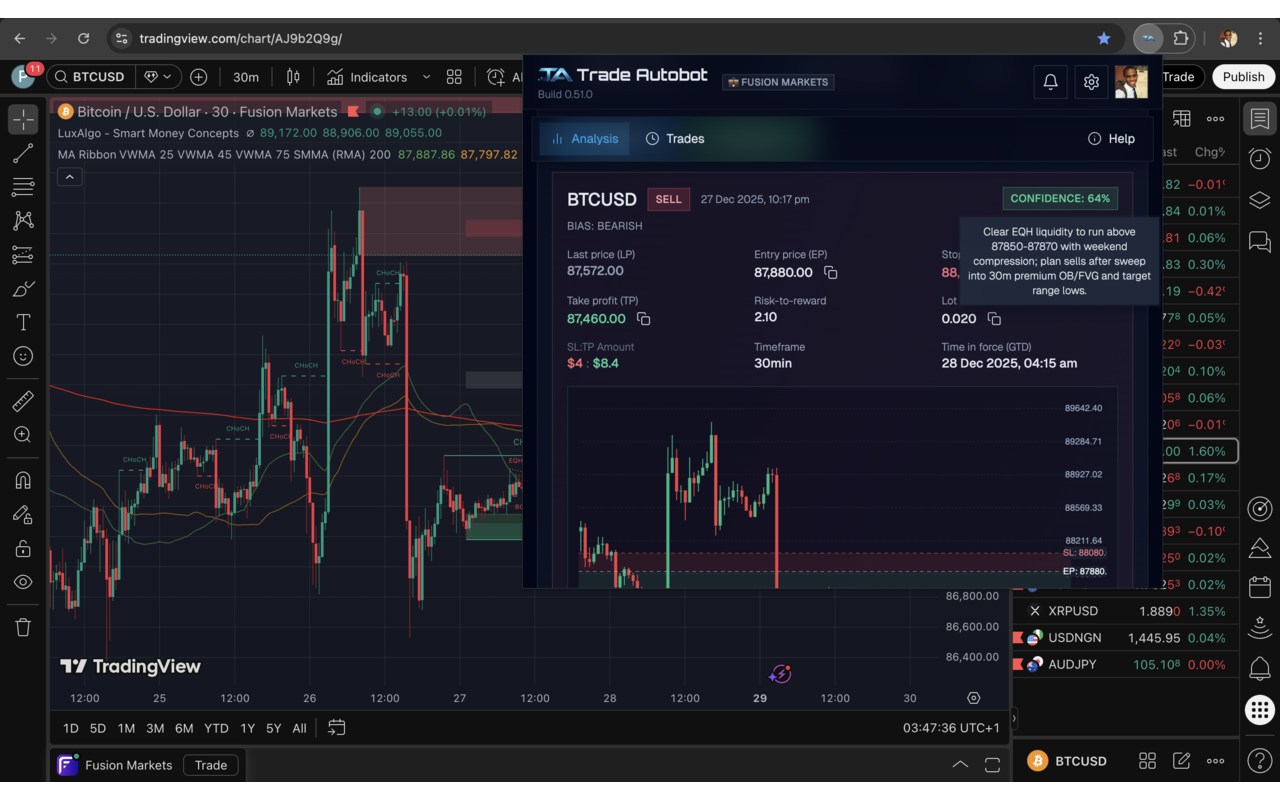The width and height of the screenshot is (1280, 800).
Task: Switch to the Analysis tab
Action: tap(585, 139)
